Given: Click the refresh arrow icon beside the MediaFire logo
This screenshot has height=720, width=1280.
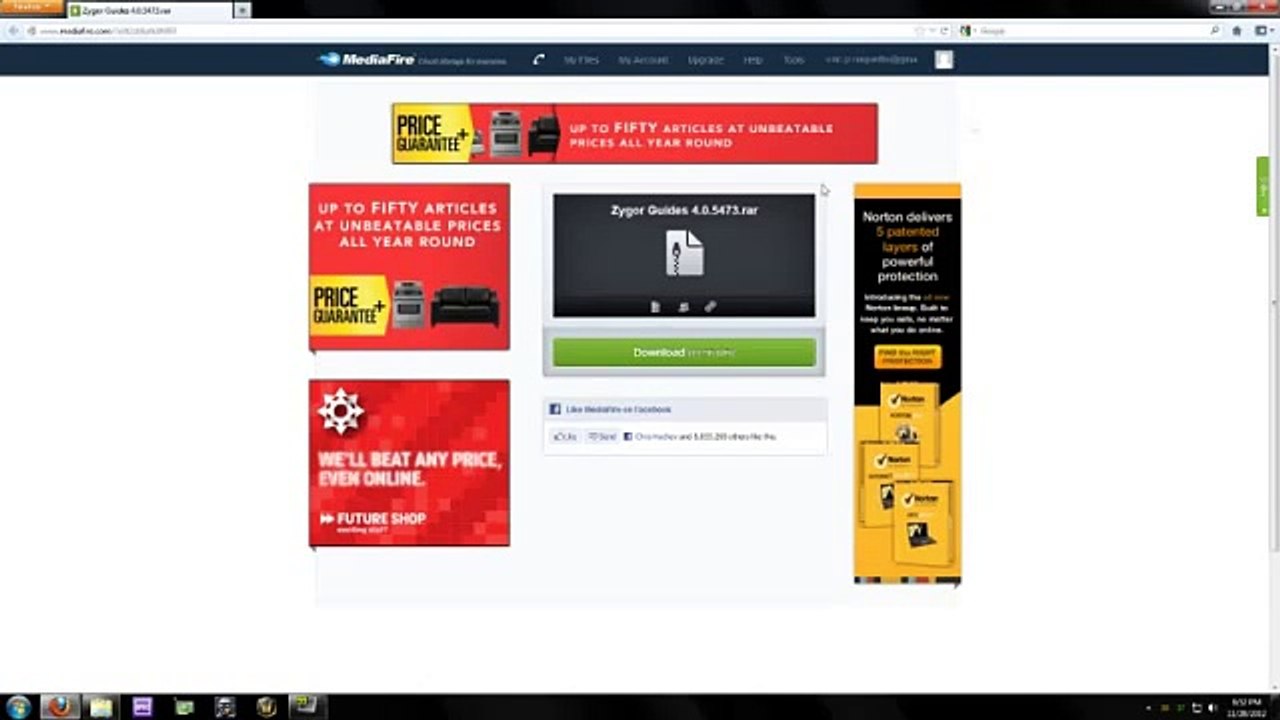Looking at the screenshot, I should 539,60.
